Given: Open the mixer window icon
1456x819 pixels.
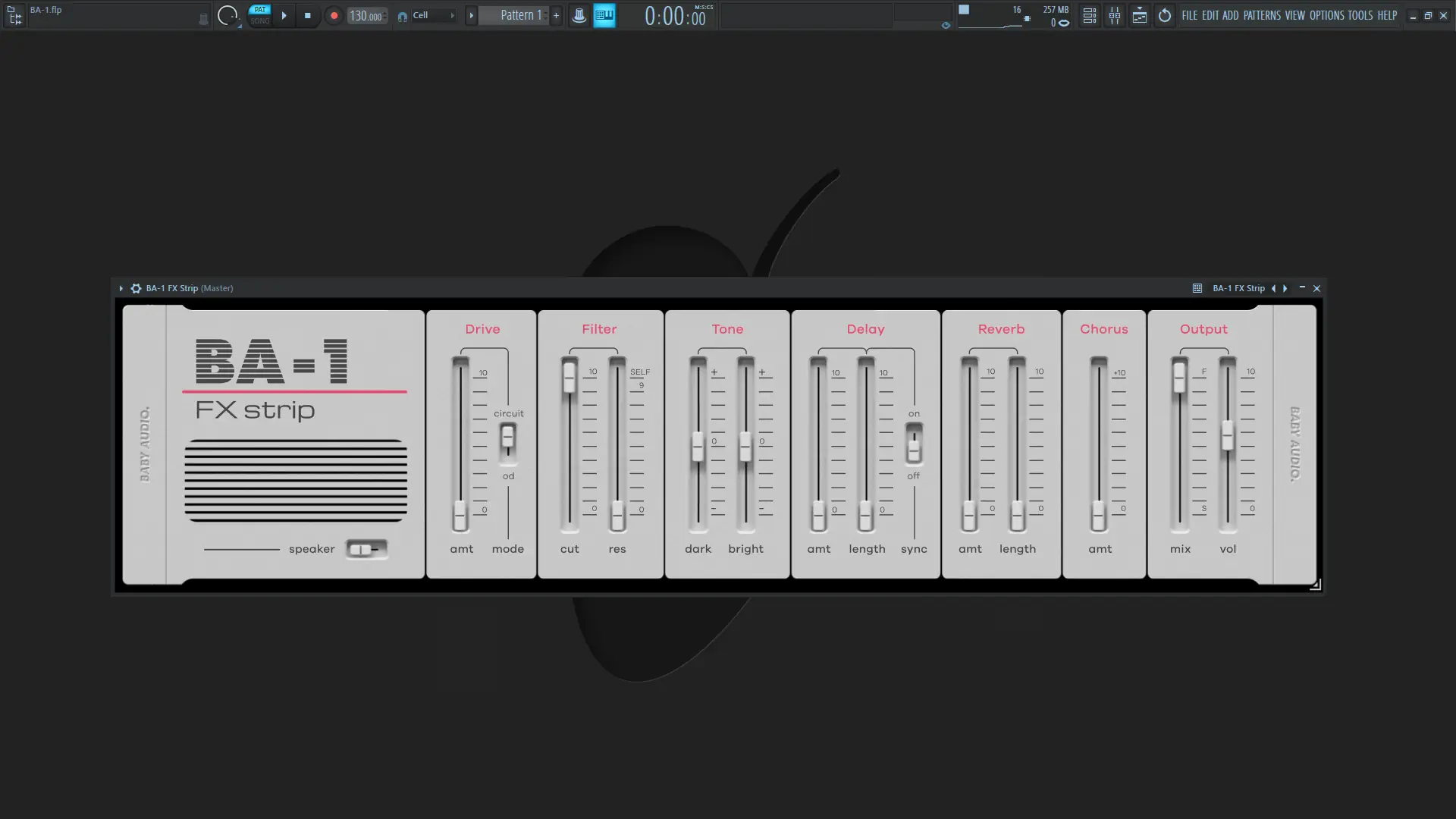Looking at the screenshot, I should pyautogui.click(x=1114, y=15).
